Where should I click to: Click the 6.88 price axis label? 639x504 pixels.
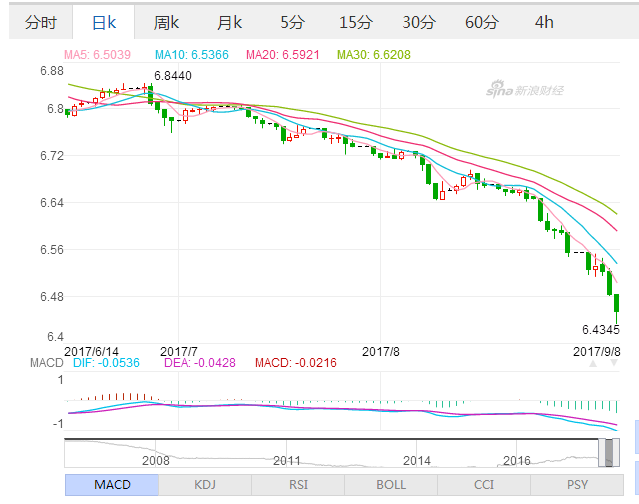point(52,71)
